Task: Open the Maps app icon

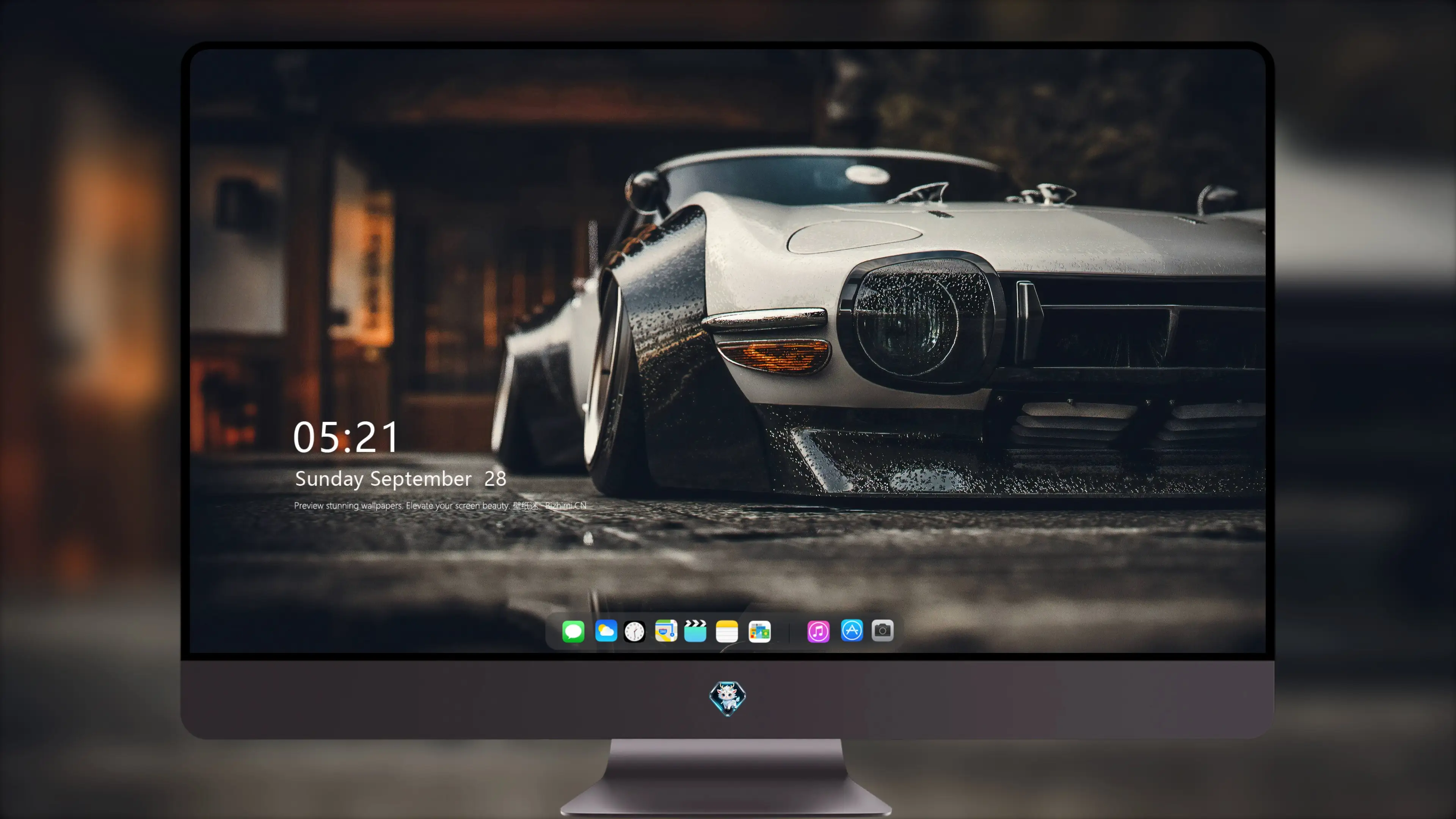Action: (x=666, y=631)
